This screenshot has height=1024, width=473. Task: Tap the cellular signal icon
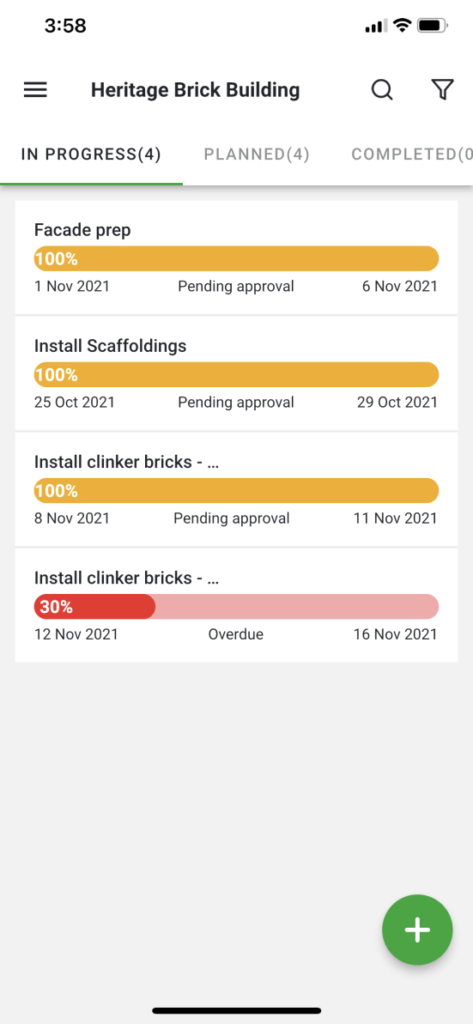[x=376, y=26]
